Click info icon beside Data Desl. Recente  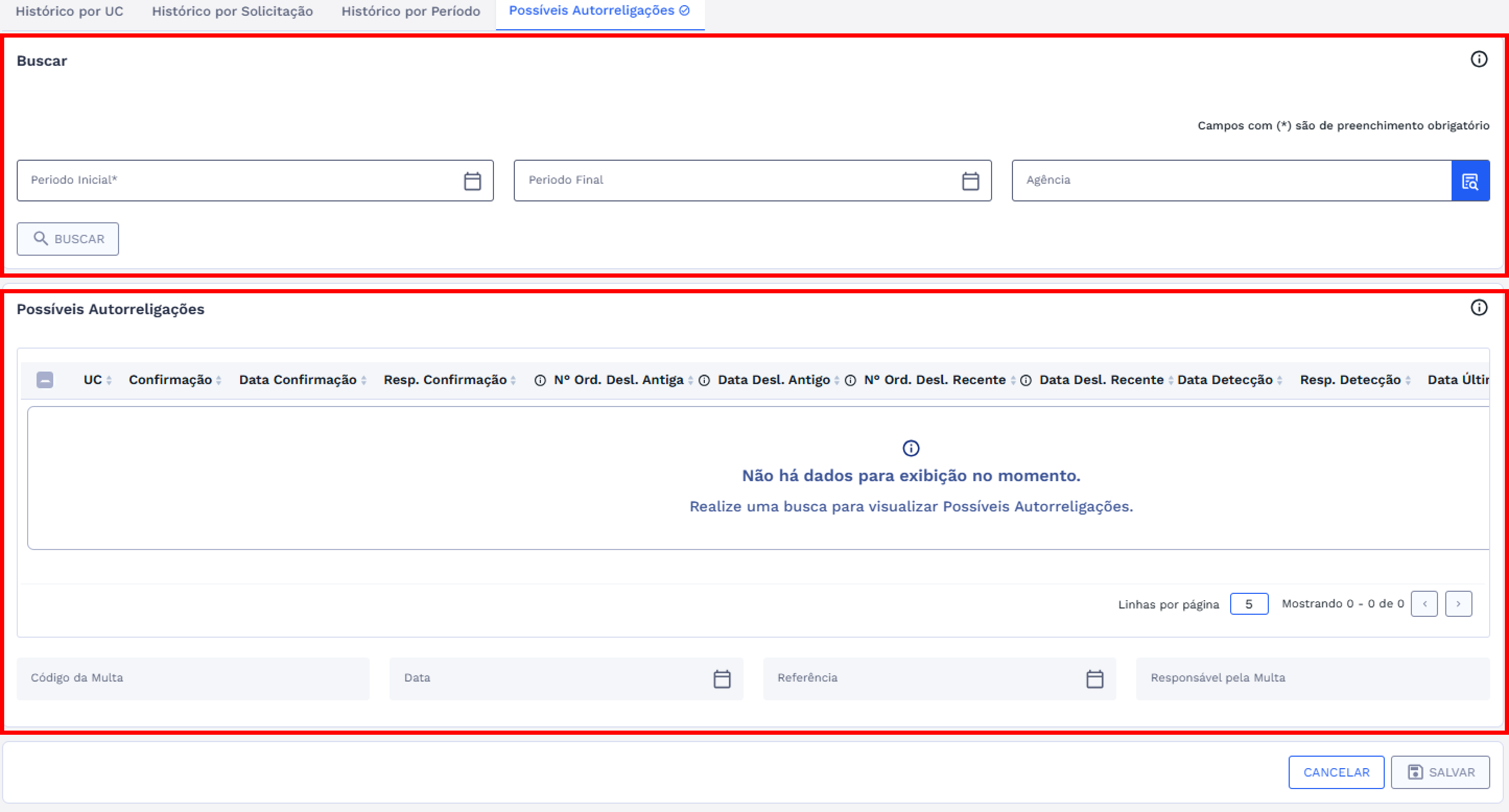click(x=1025, y=380)
